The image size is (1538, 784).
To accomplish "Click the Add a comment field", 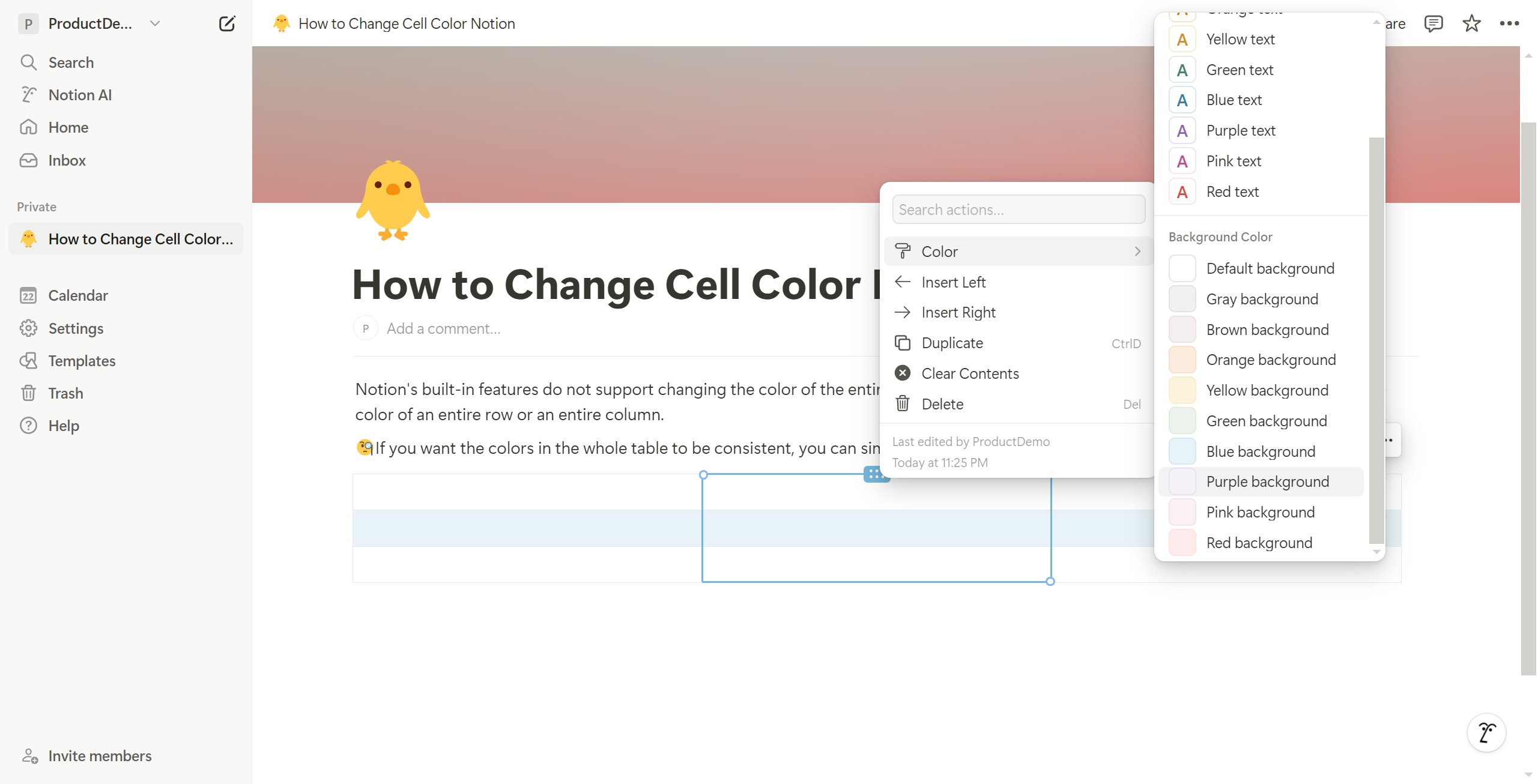I will (x=443, y=328).
